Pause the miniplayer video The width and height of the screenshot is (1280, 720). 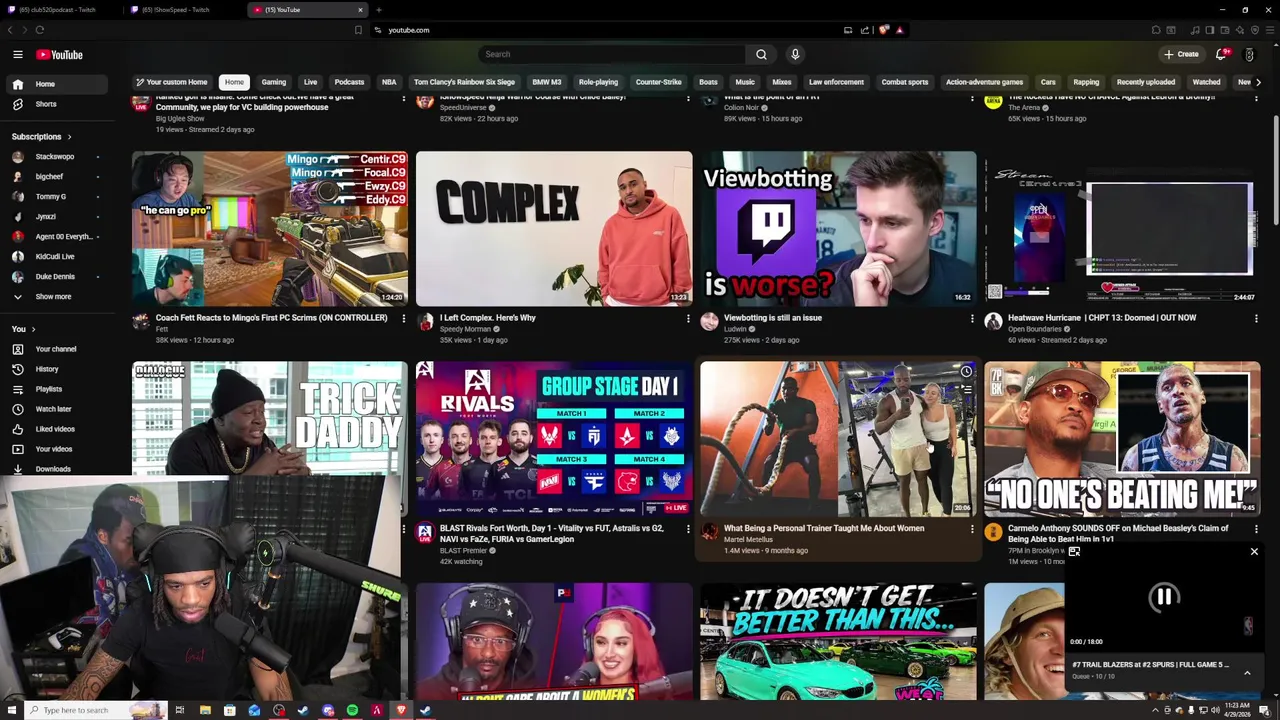point(1164,597)
